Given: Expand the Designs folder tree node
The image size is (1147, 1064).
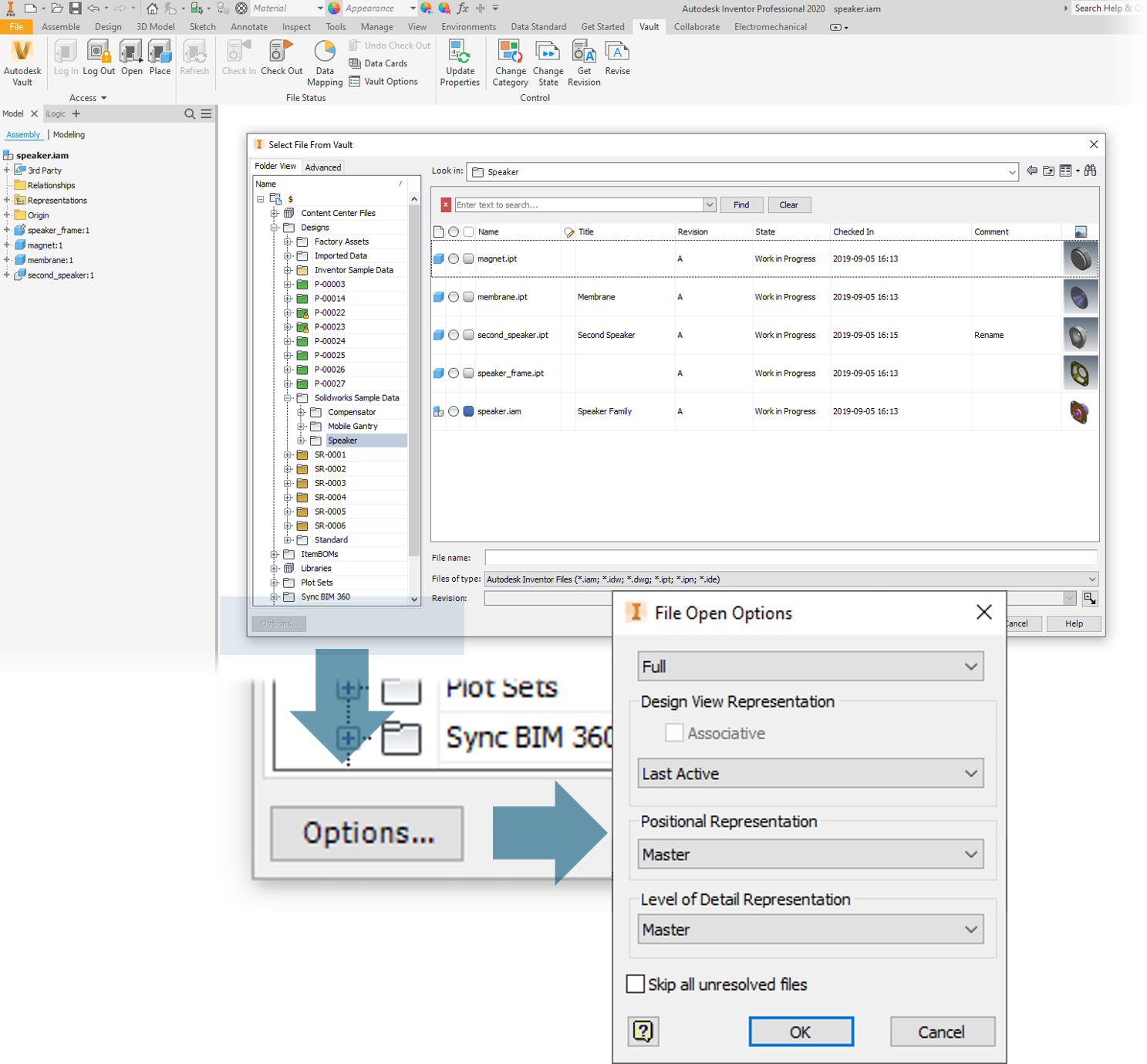Looking at the screenshot, I should pos(275,228).
